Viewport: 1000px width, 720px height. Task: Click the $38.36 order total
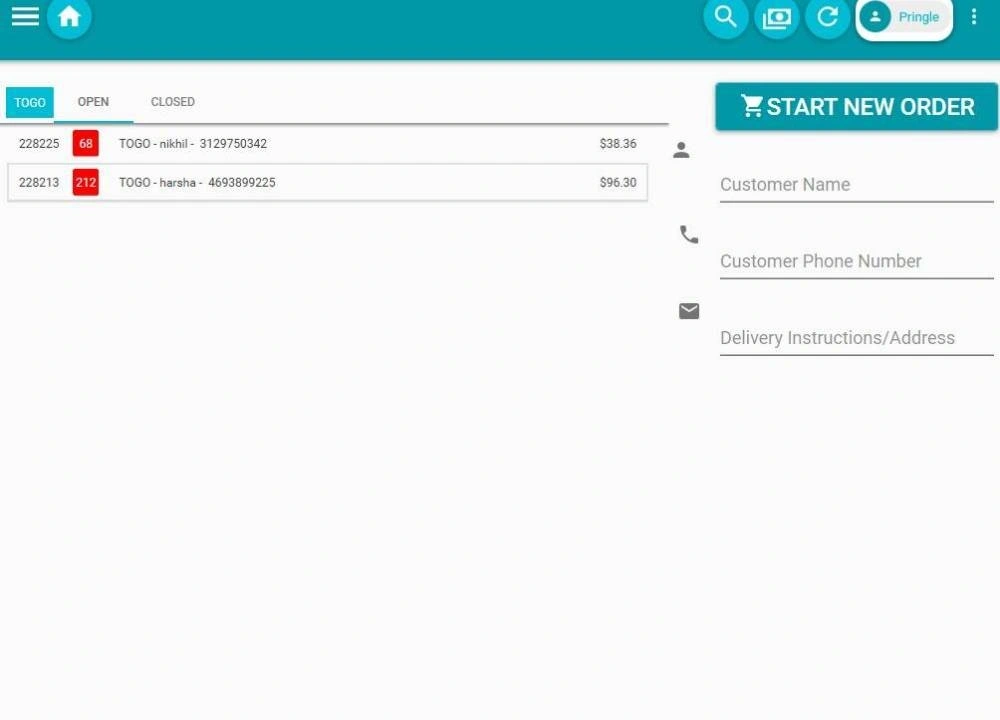(617, 143)
